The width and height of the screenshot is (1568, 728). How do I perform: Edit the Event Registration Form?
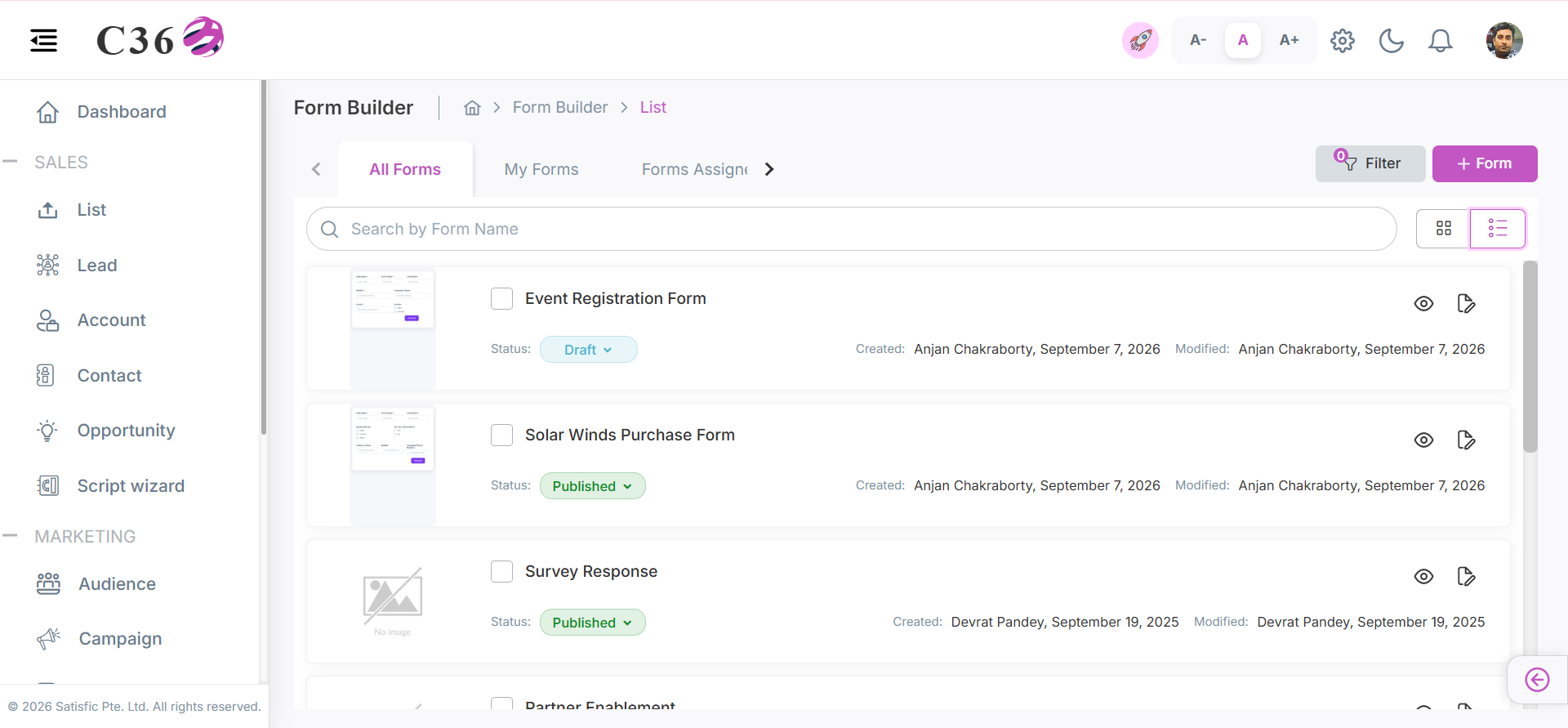[x=1466, y=304]
